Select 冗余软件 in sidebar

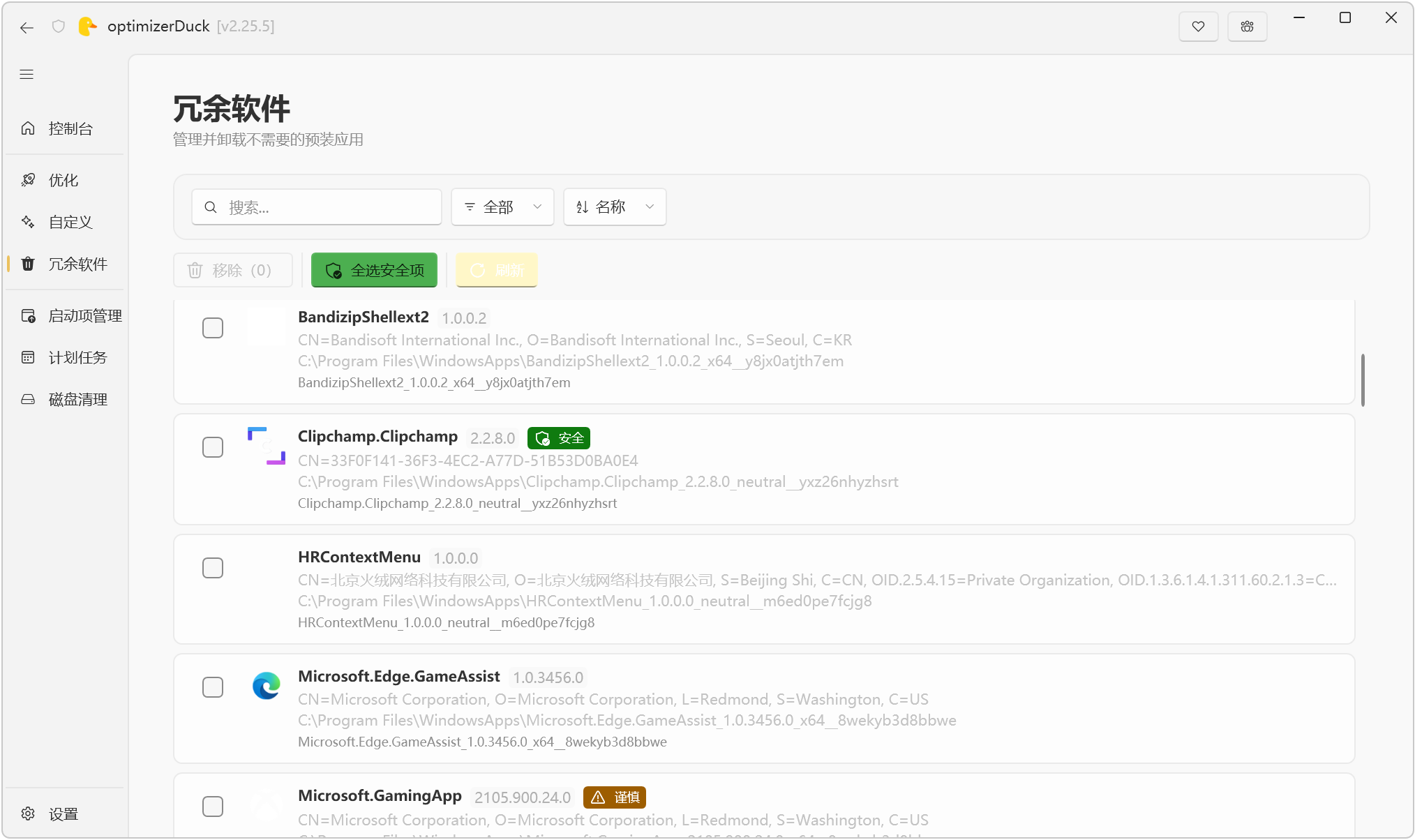[x=65, y=264]
